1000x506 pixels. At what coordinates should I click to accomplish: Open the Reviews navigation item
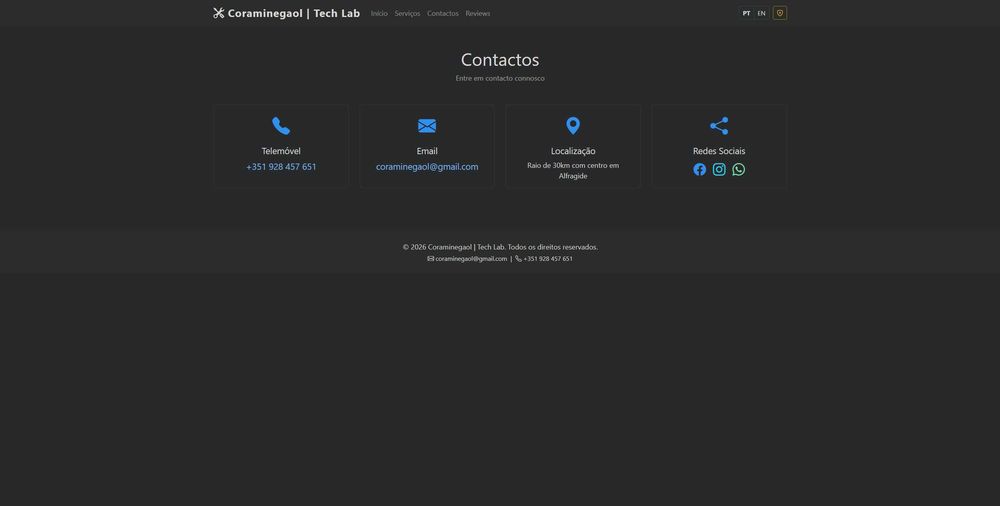click(x=478, y=13)
